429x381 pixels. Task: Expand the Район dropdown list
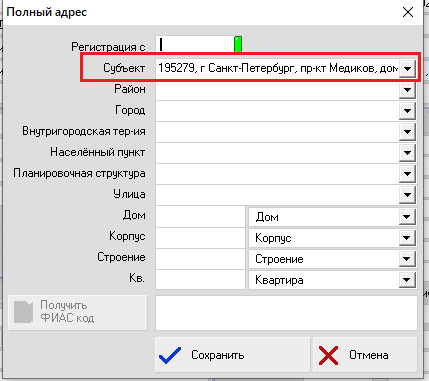point(407,90)
